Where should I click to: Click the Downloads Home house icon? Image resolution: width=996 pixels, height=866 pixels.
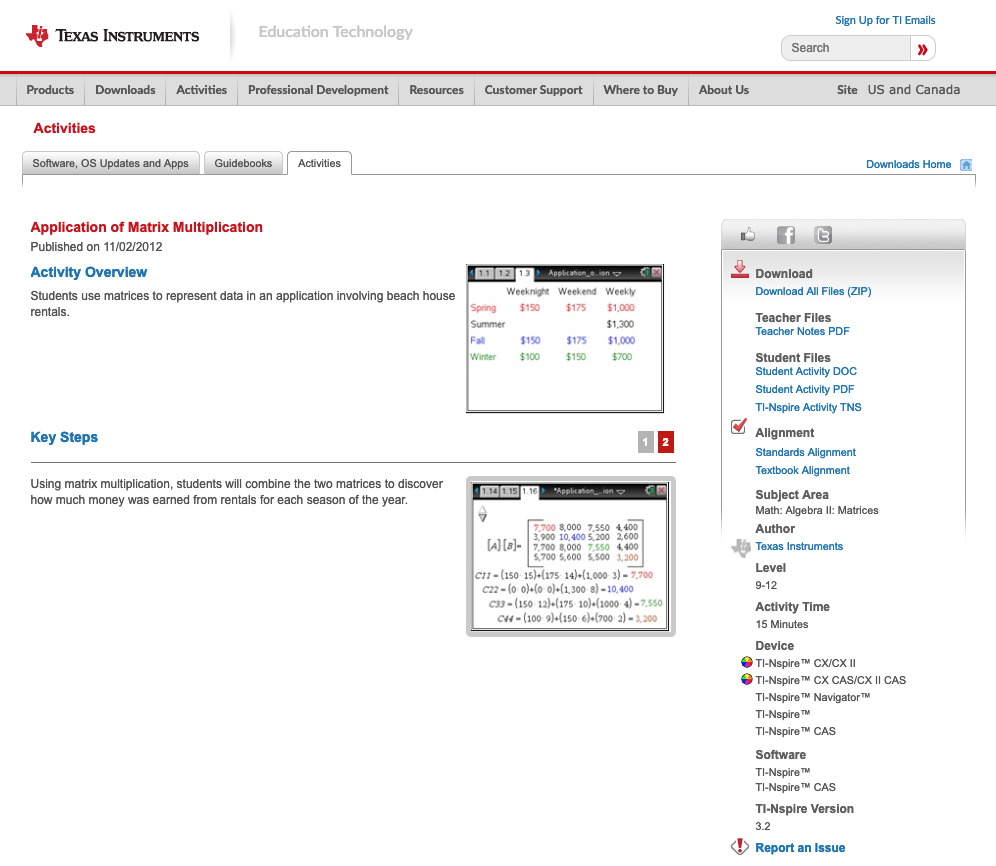click(x=965, y=165)
